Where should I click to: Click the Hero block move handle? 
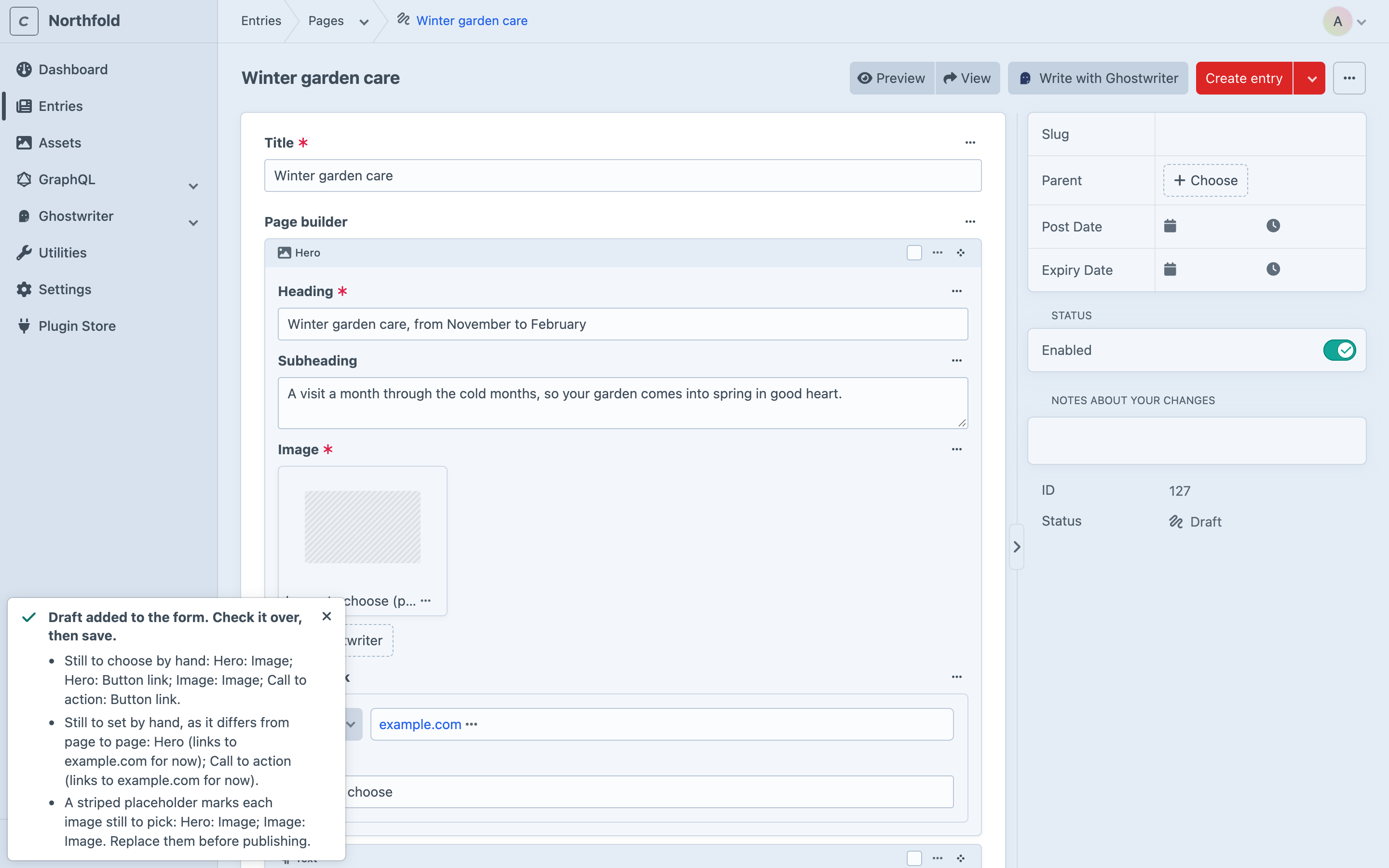(961, 253)
